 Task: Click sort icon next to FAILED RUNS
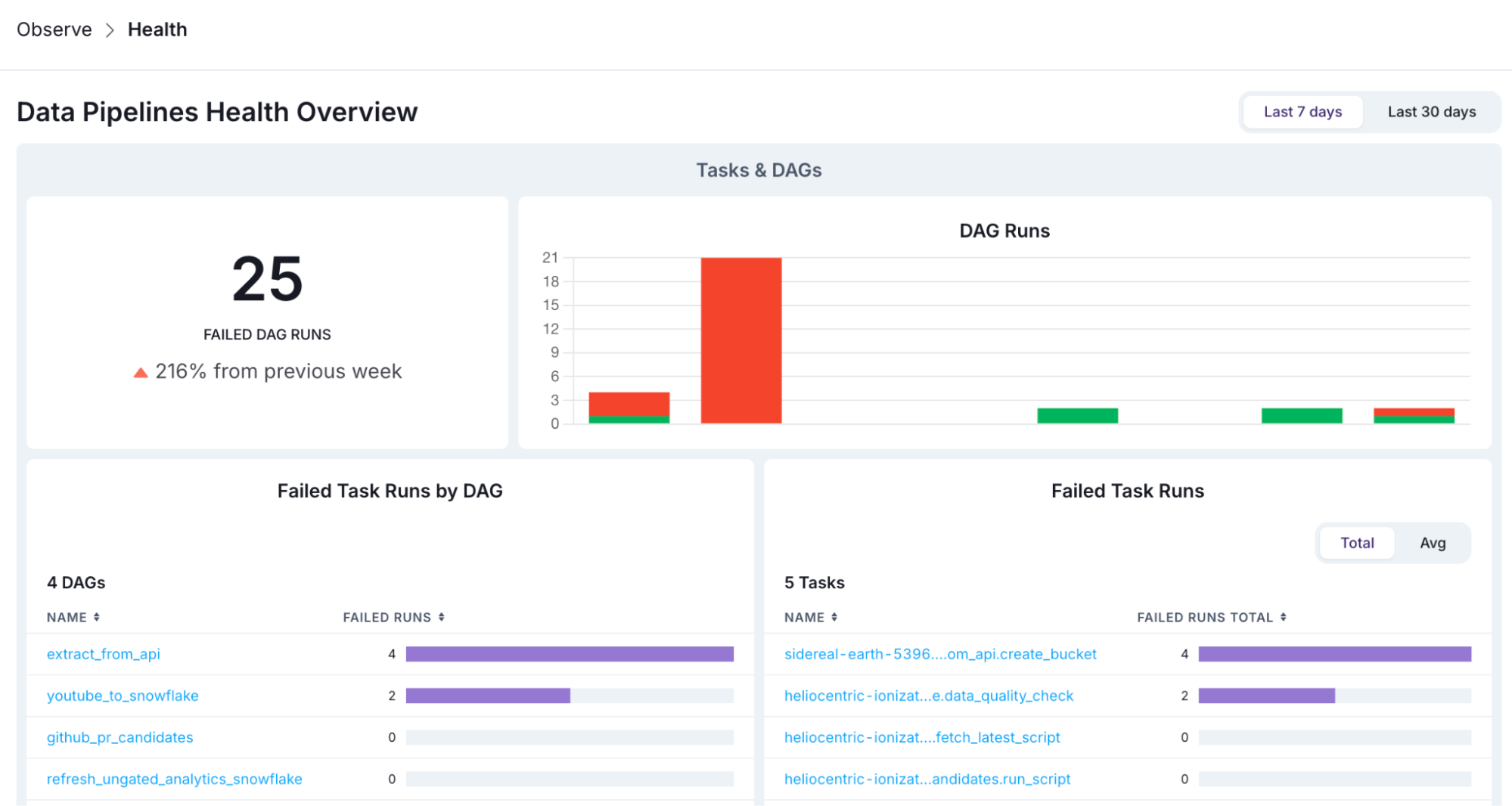(x=442, y=618)
